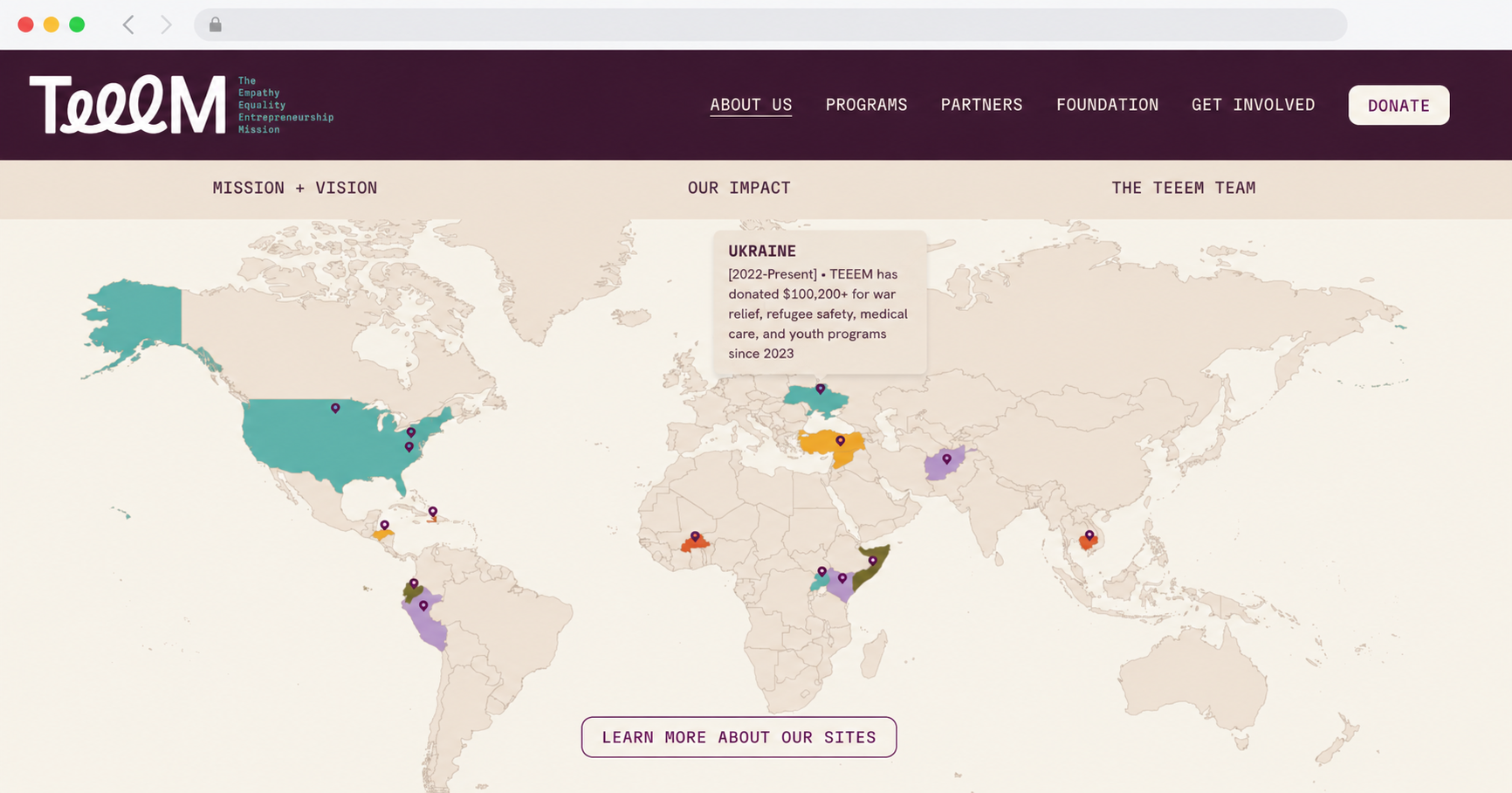This screenshot has height=793, width=1512.
Task: Switch to Mission + Vision tab
Action: point(295,188)
